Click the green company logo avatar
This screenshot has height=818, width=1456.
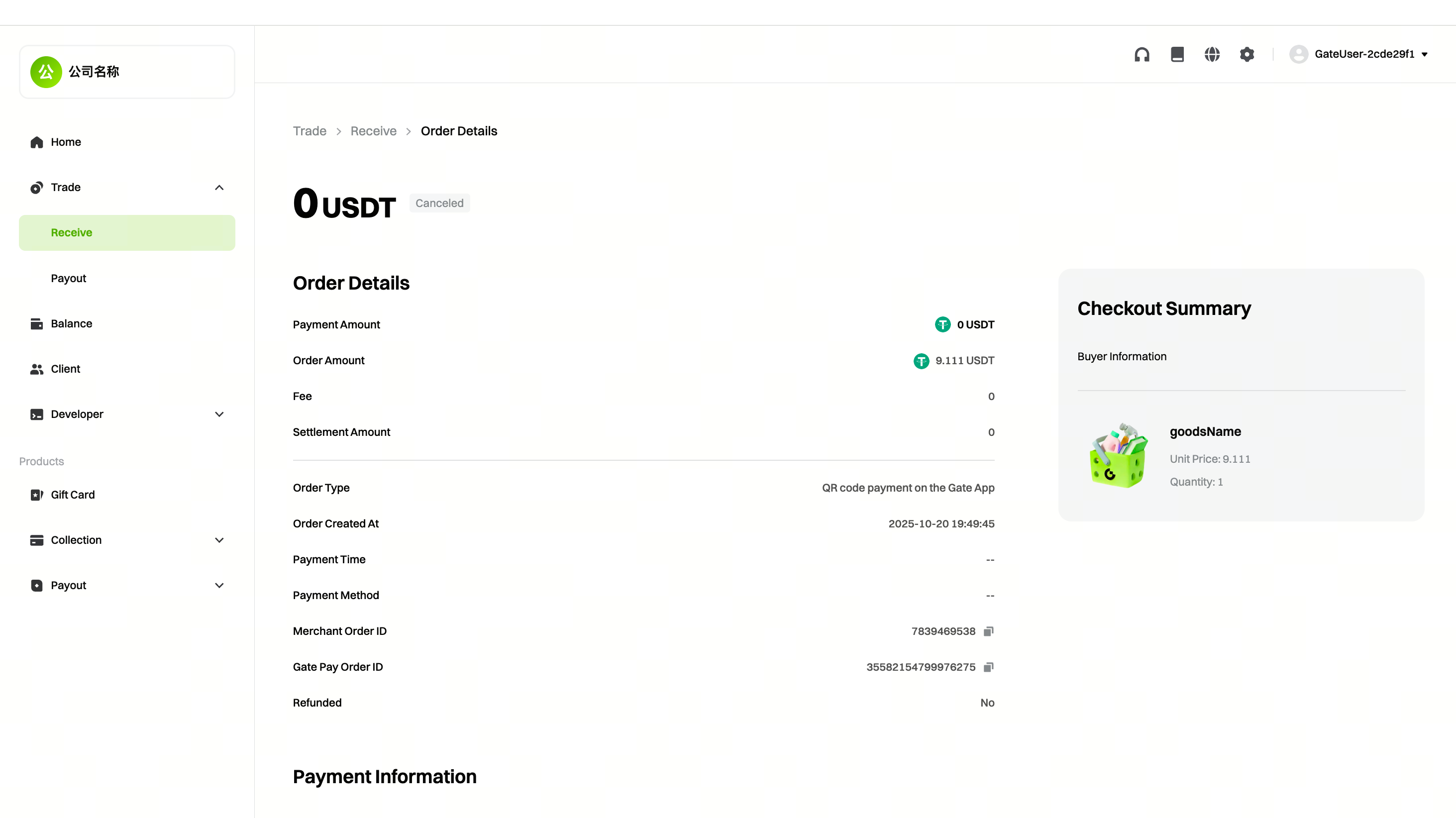coord(46,72)
